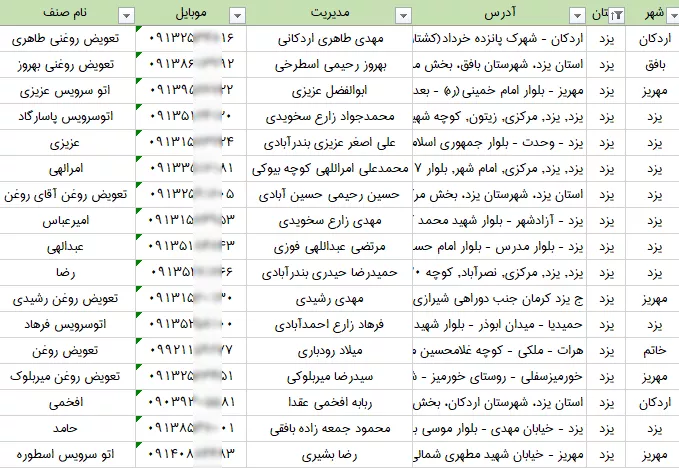Select the آدرس header label
679x468 pixels.
pyautogui.click(x=500, y=13)
